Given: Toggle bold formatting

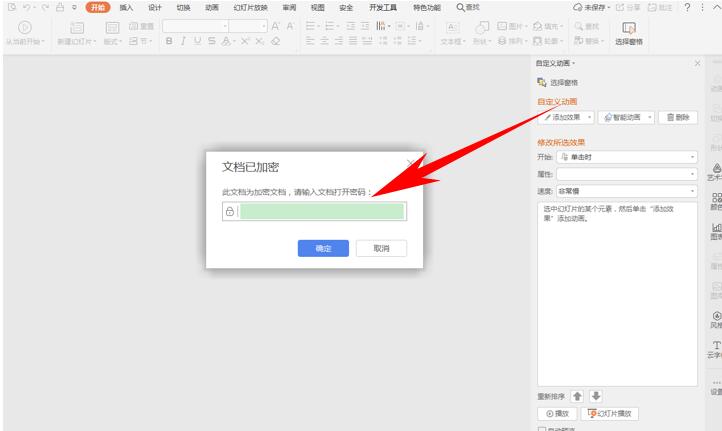Looking at the screenshot, I should coord(169,41).
